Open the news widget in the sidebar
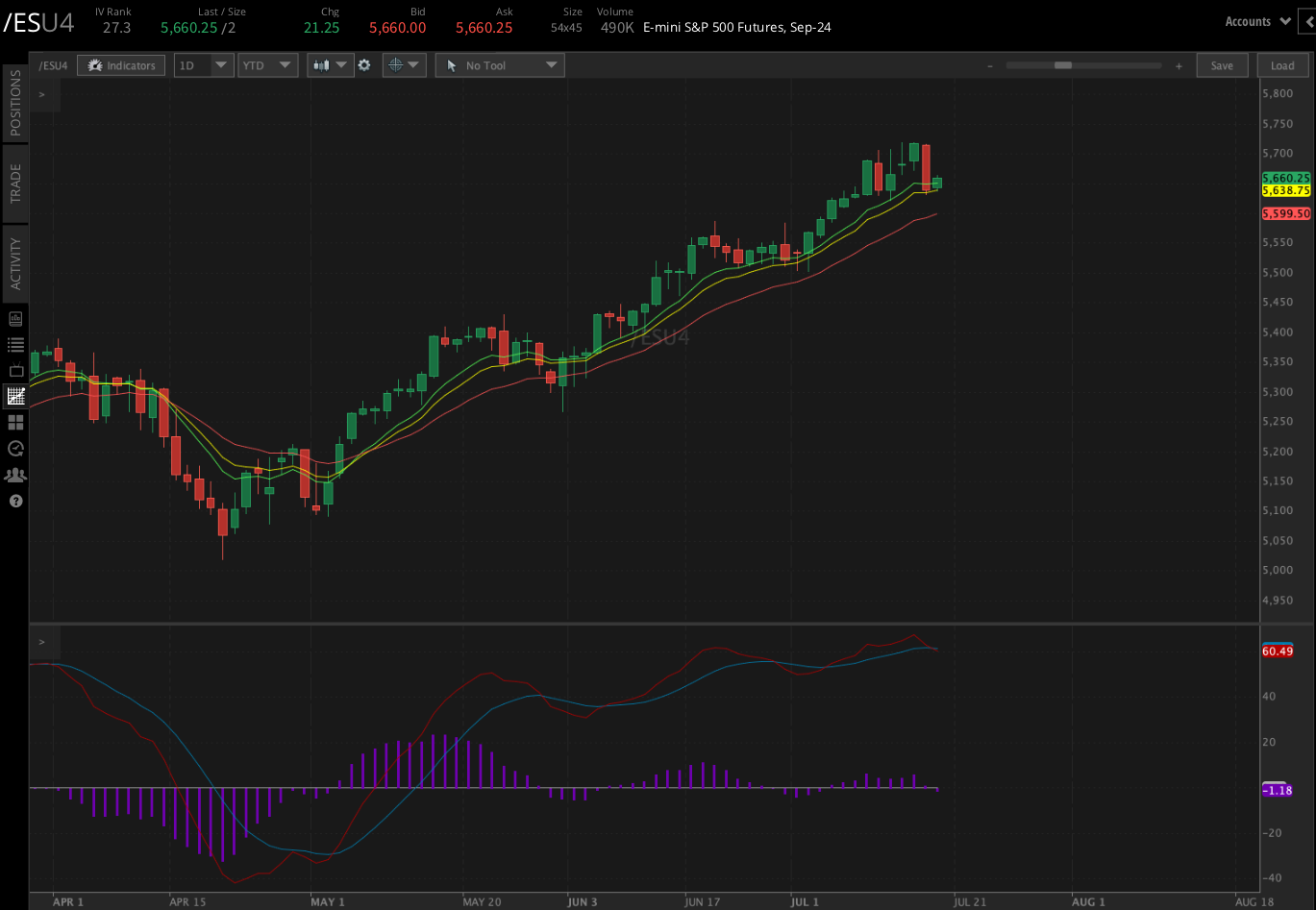 [x=14, y=317]
